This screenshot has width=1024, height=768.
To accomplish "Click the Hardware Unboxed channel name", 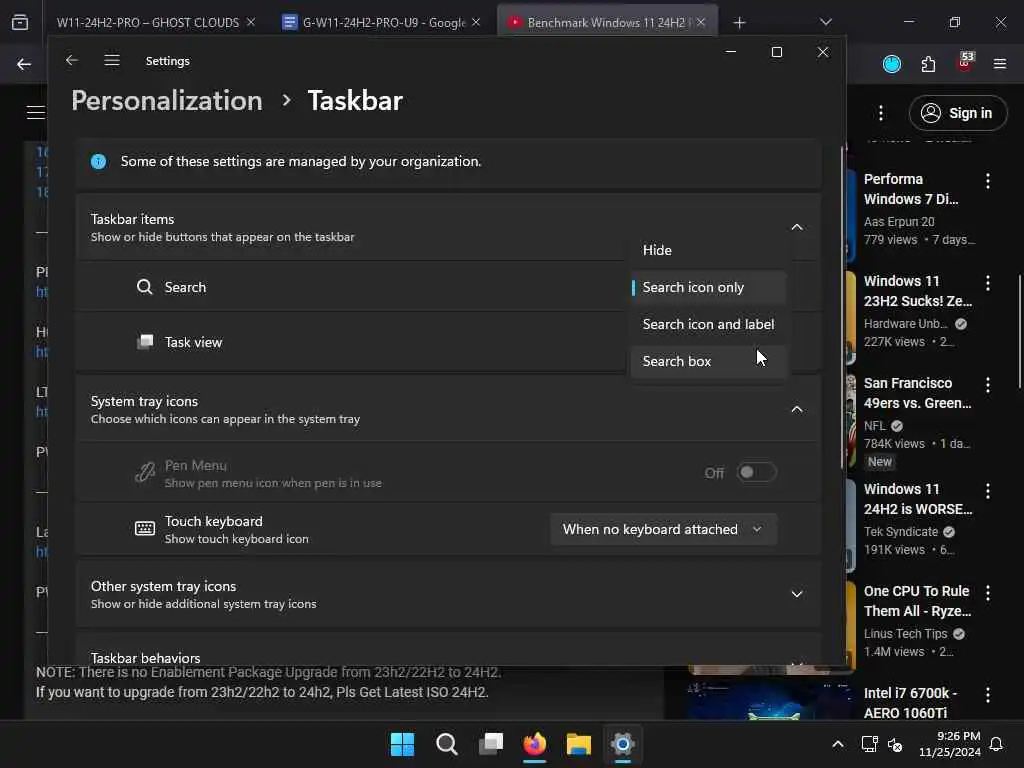I will click(x=905, y=324).
